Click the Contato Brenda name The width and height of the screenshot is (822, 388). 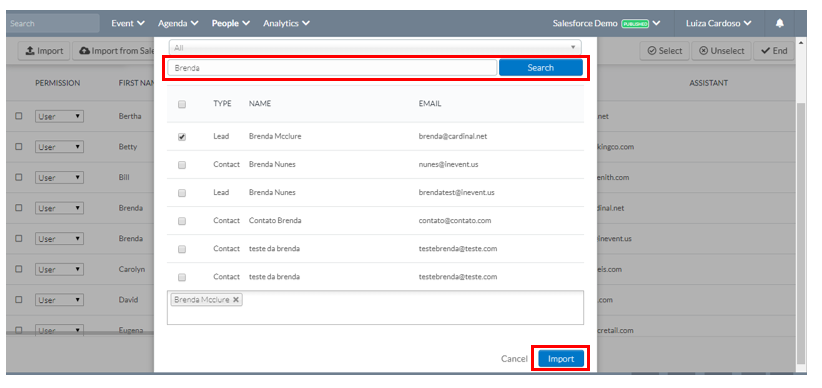(275, 221)
